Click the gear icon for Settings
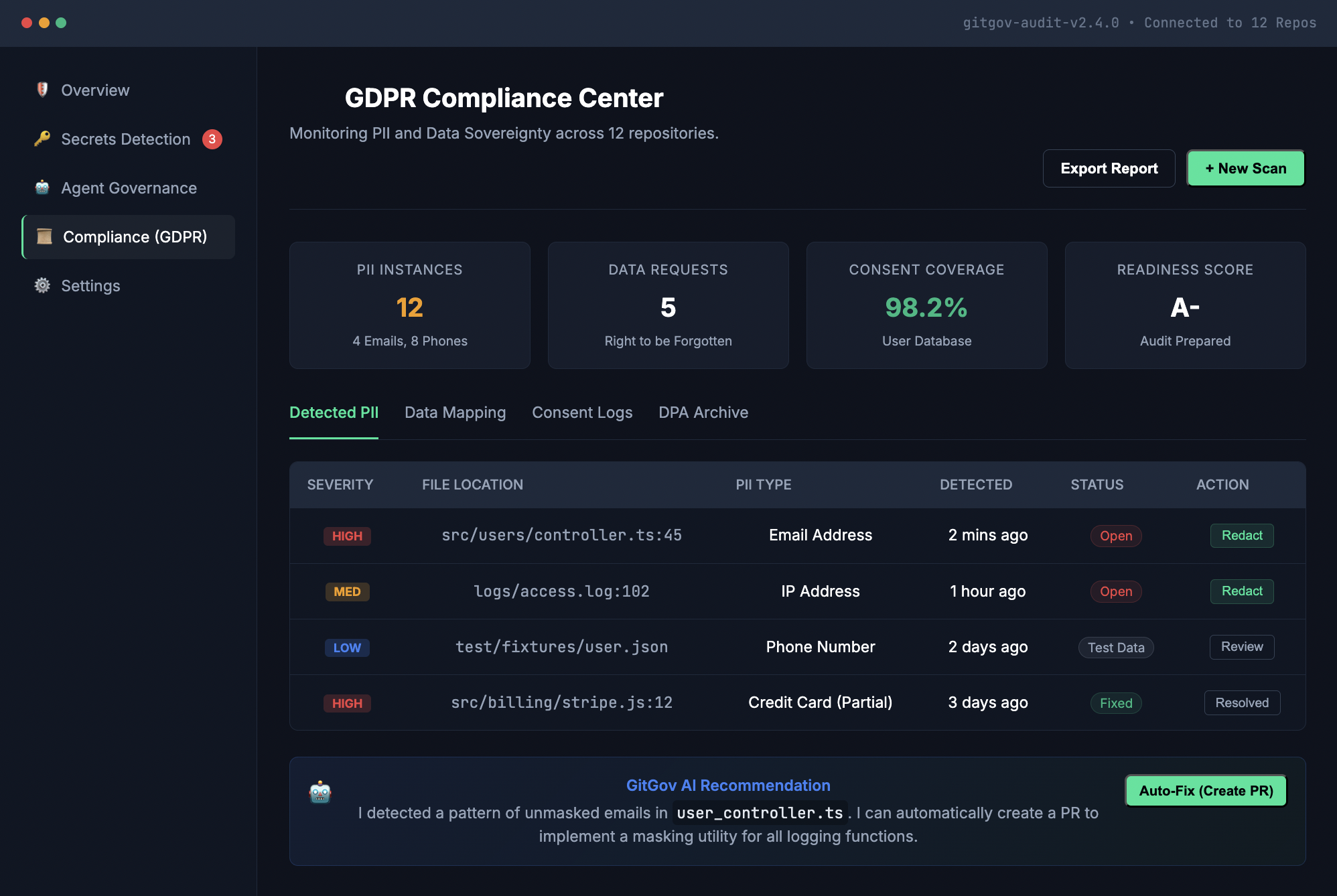 42,285
